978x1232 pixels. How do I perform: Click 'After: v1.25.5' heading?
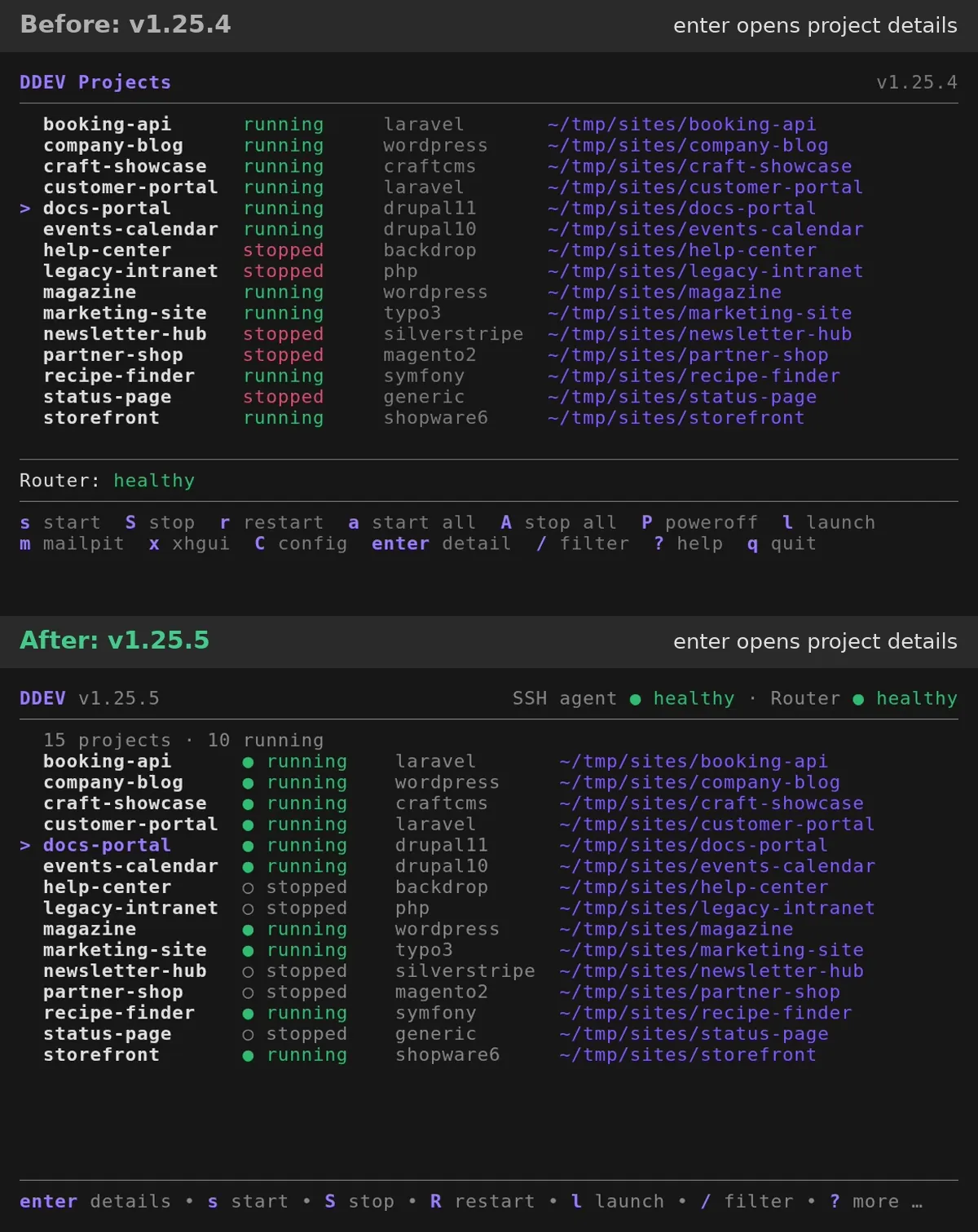tap(114, 640)
